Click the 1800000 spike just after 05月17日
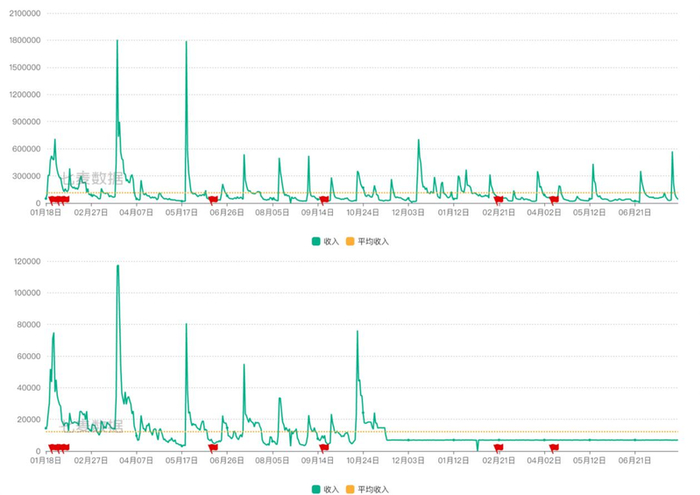Image resolution: width=700 pixels, height=495 pixels. pos(186,42)
